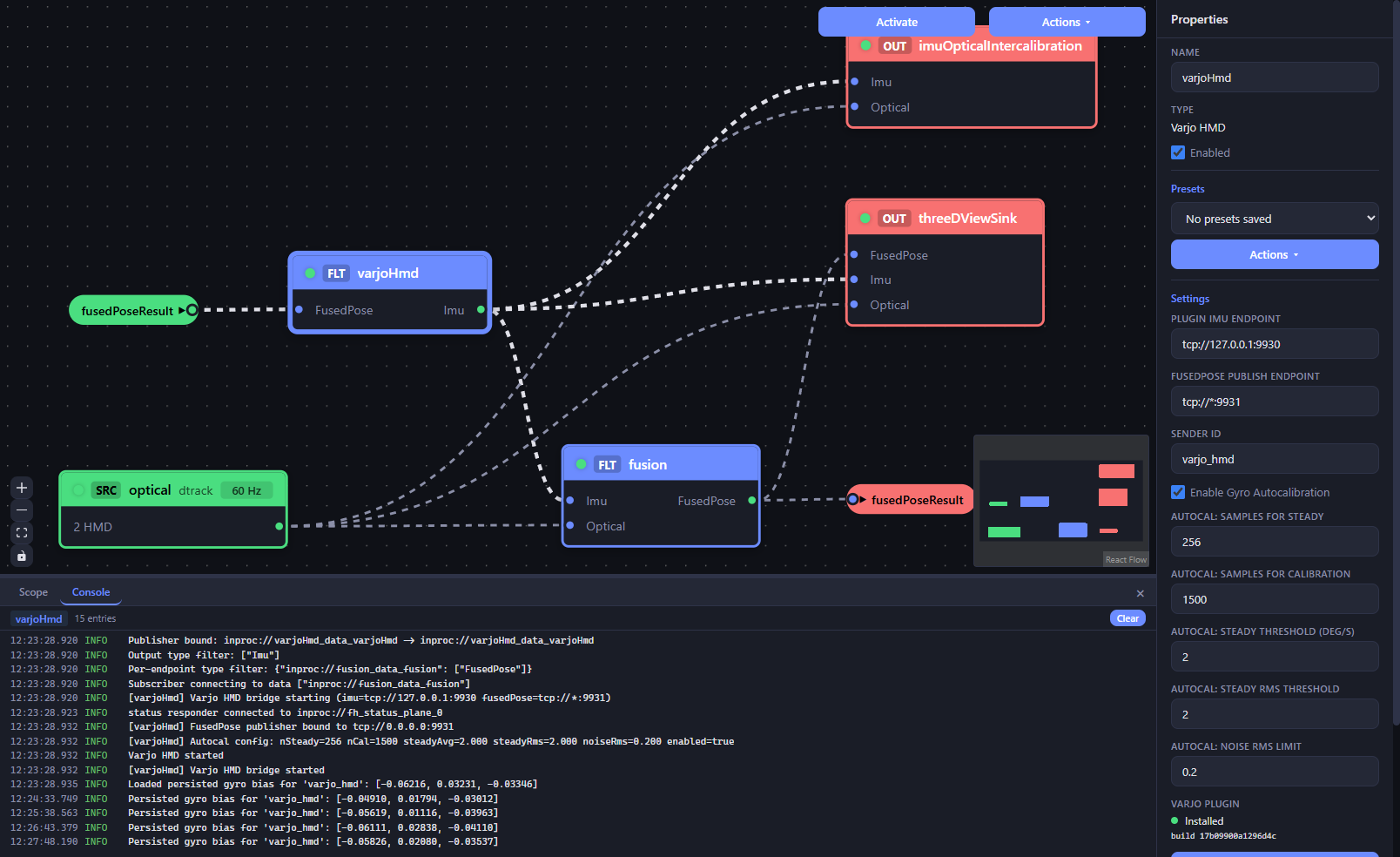Zoom out using the minus control

click(22, 510)
